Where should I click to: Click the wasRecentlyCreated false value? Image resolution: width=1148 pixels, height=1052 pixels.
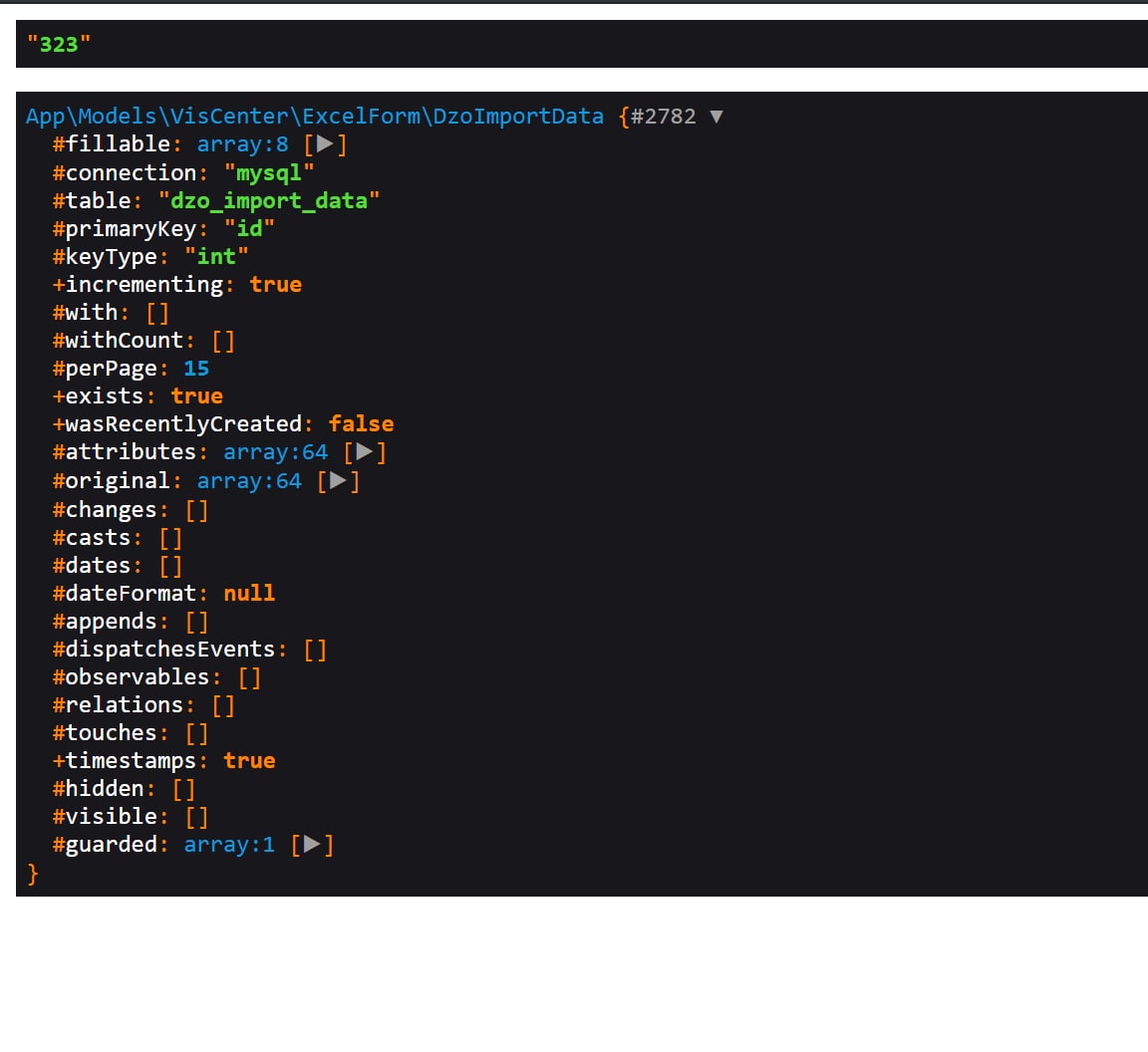tap(362, 423)
